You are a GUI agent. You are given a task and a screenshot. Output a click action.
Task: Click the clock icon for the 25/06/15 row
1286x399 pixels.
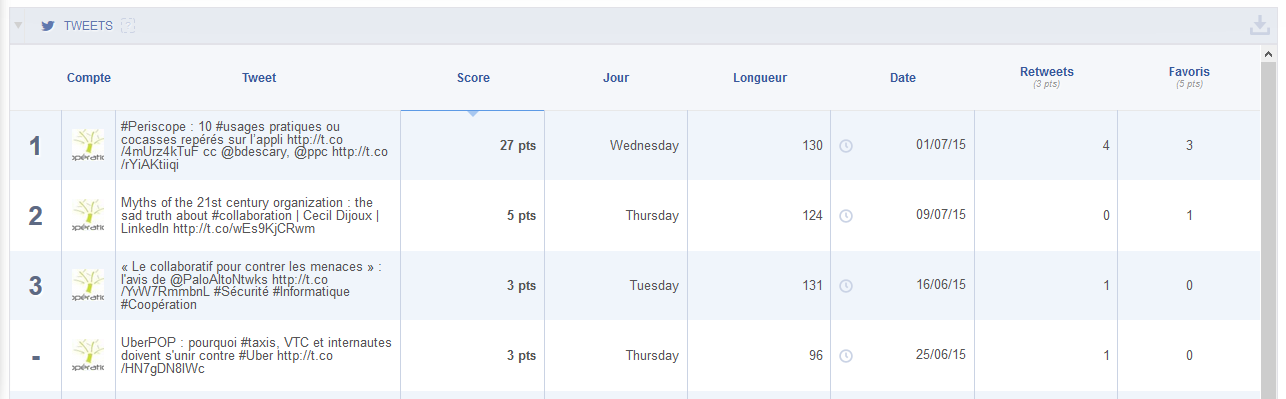[846, 356]
